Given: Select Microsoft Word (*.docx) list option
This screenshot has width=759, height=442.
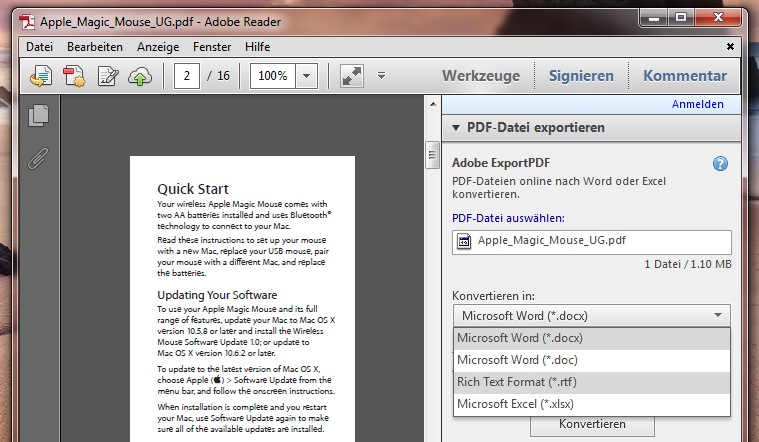Looking at the screenshot, I should coord(592,338).
